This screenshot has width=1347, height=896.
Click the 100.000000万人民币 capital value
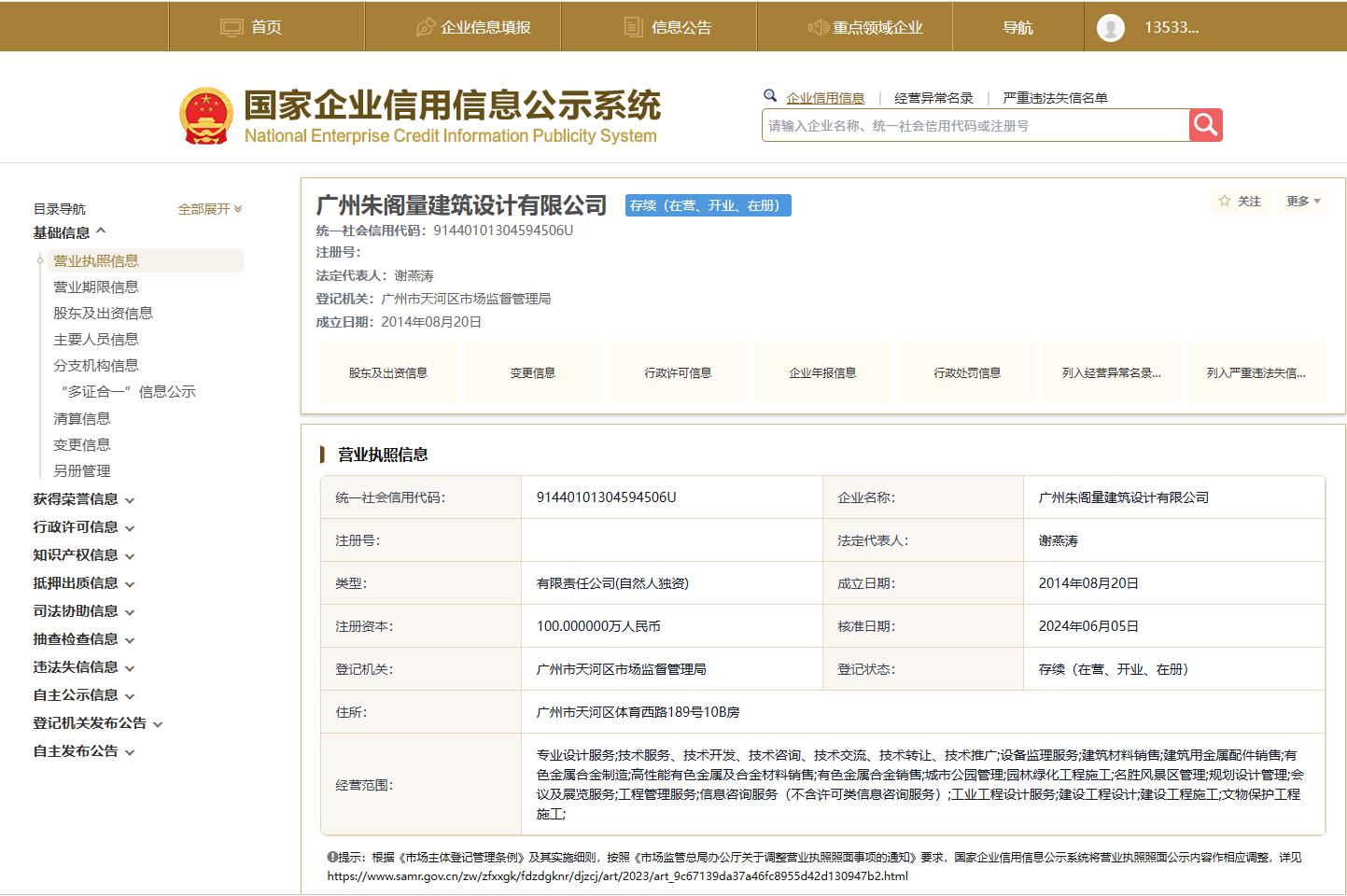point(598,626)
